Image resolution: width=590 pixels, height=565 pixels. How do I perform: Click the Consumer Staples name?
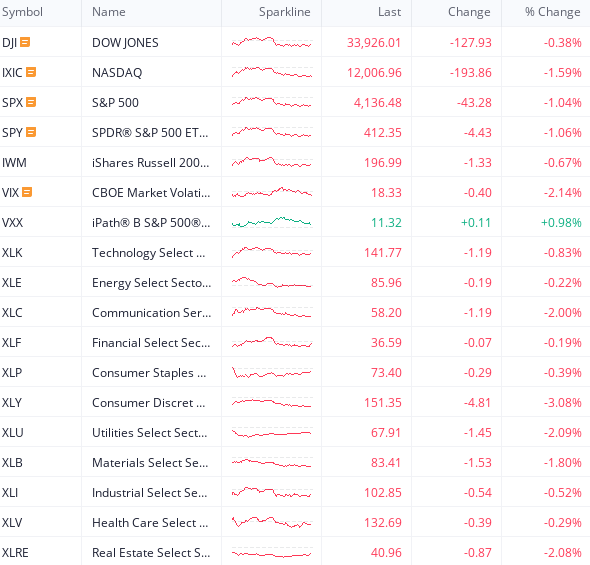pyautogui.click(x=149, y=372)
